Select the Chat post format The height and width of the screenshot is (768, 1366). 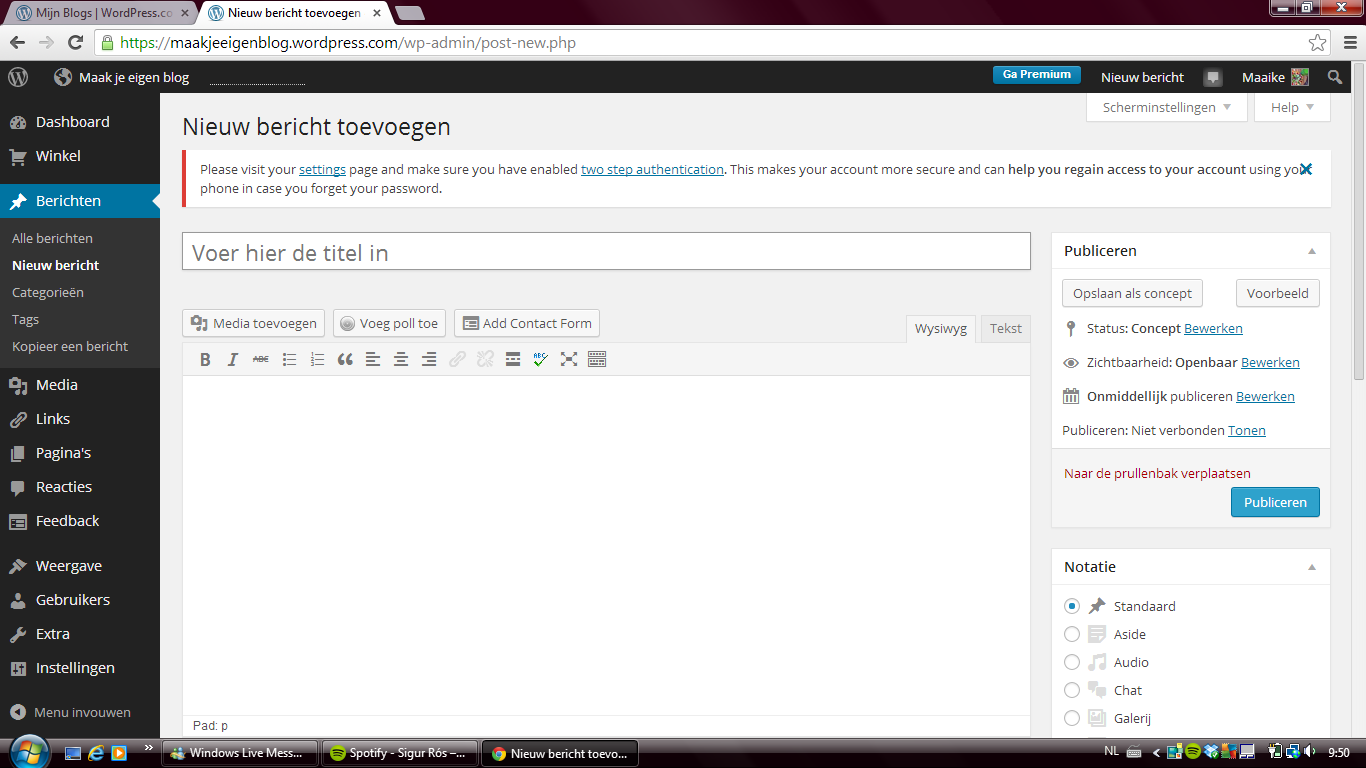[x=1072, y=690]
